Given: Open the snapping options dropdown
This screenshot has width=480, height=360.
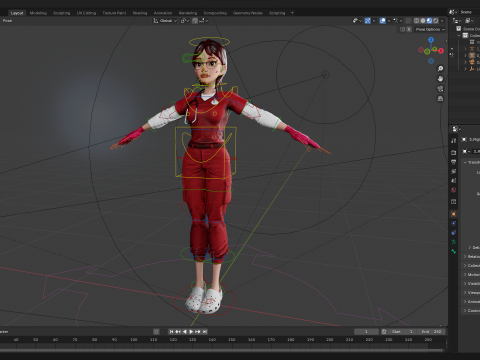Looking at the screenshot, I should [204, 21].
